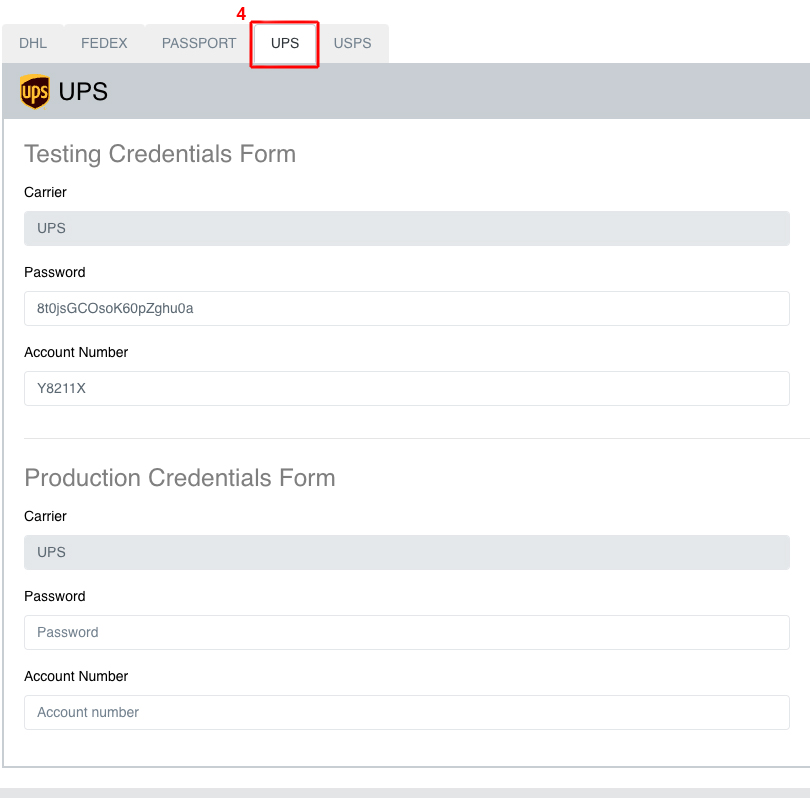Image resolution: width=810 pixels, height=798 pixels.
Task: Click the Production Carrier field showing UPS
Action: [x=407, y=552]
